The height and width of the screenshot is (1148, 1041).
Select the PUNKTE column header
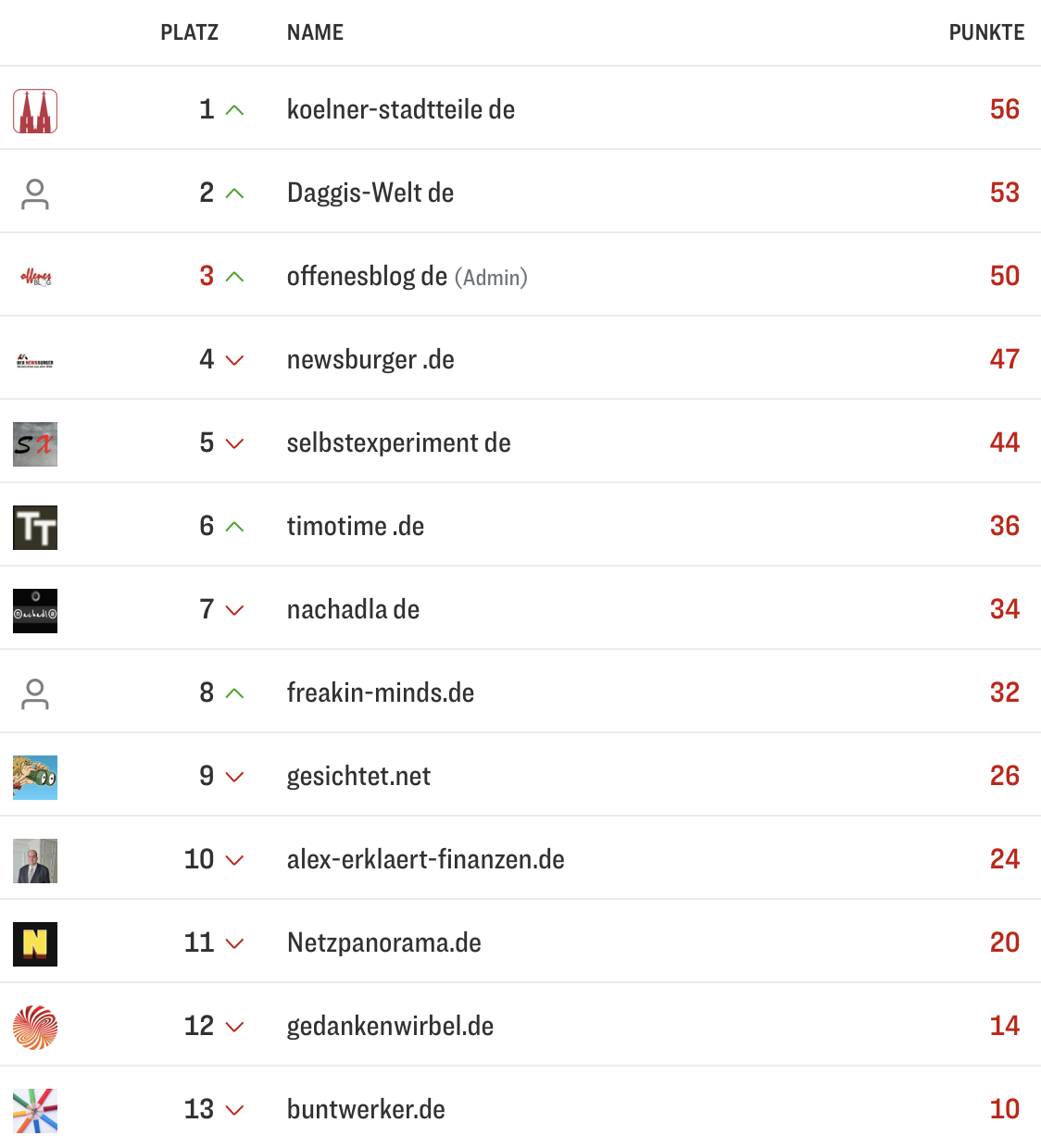(985, 31)
